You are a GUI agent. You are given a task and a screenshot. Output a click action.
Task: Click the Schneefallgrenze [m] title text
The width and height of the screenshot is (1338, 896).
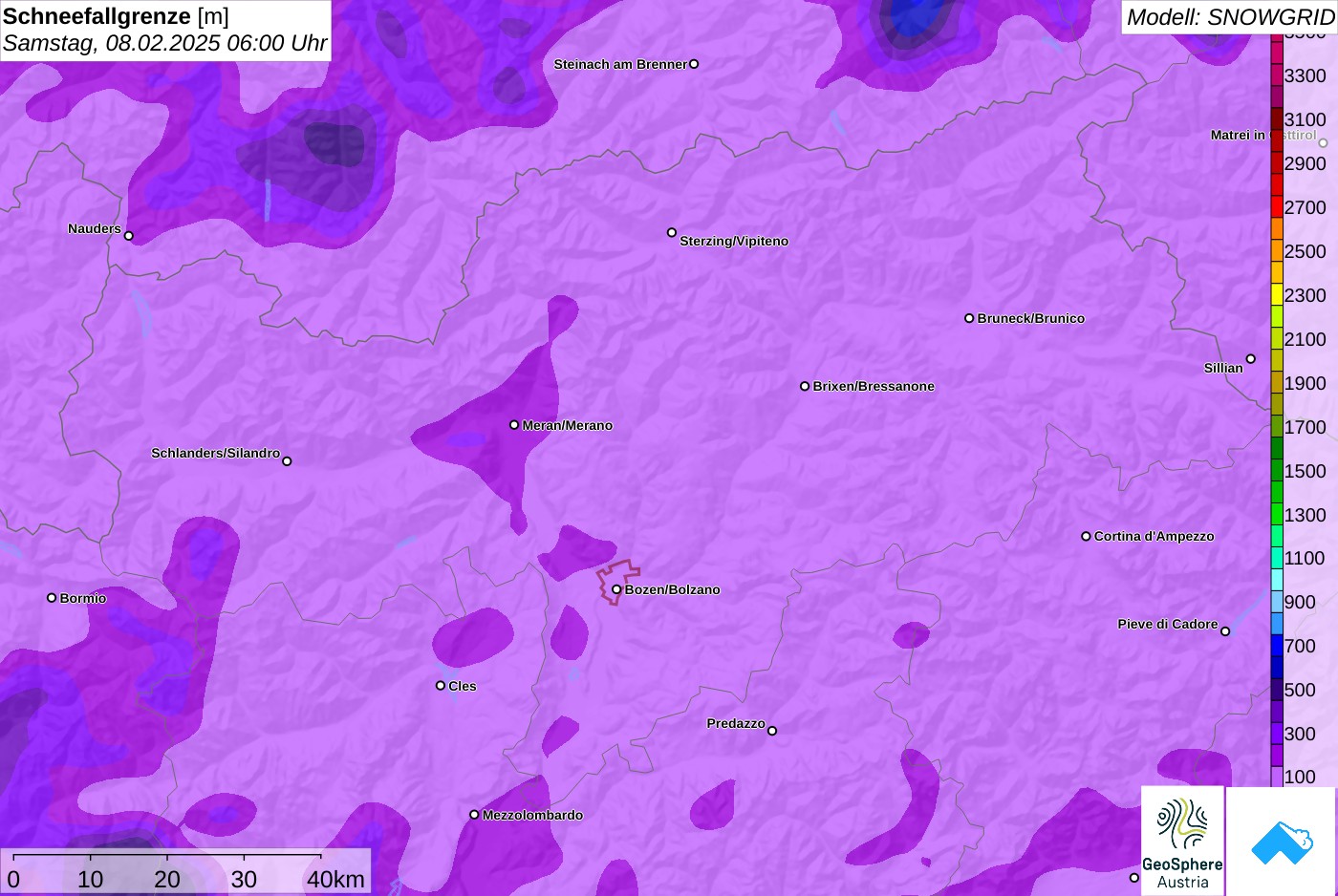pyautogui.click(x=116, y=16)
